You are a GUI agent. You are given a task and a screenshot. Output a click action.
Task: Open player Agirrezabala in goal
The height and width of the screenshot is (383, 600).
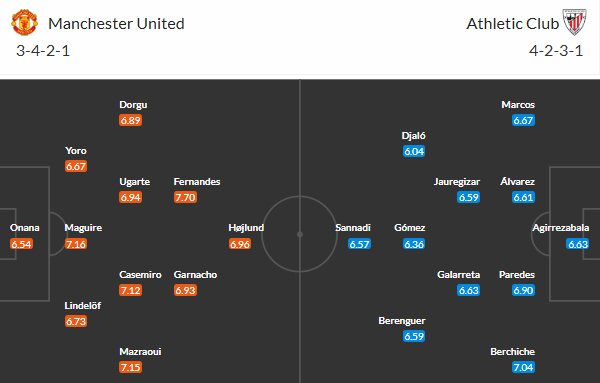pyautogui.click(x=561, y=228)
